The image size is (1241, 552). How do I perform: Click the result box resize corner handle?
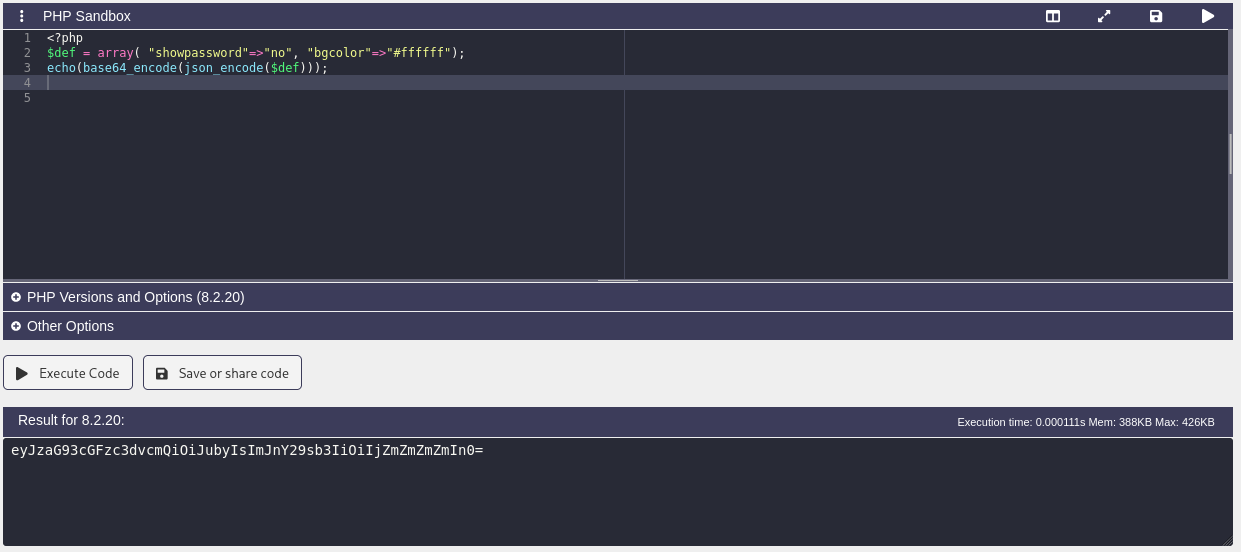(1227, 541)
